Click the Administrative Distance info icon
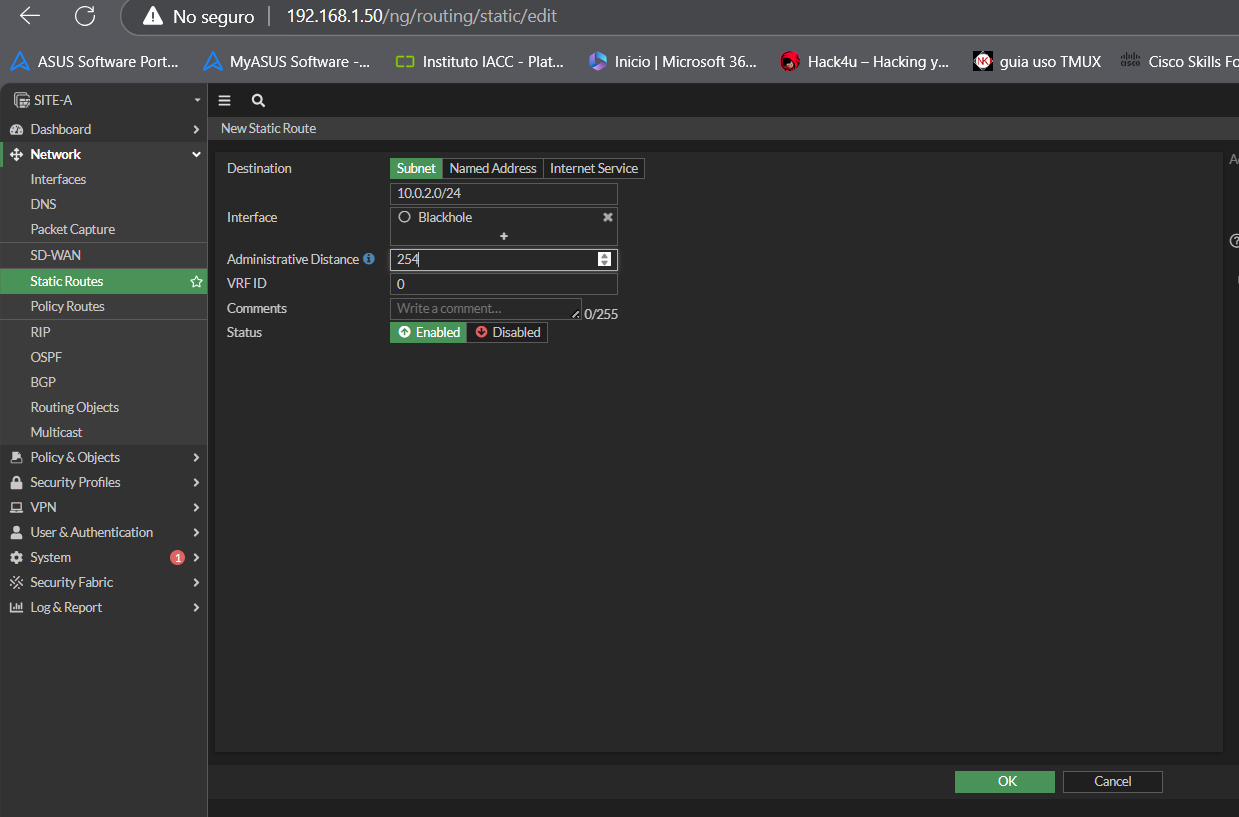 pos(369,259)
